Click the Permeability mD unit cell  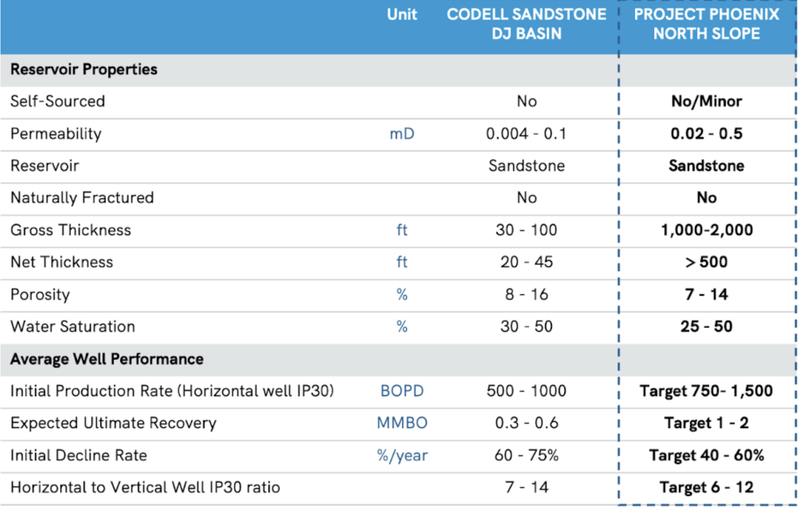point(402,134)
